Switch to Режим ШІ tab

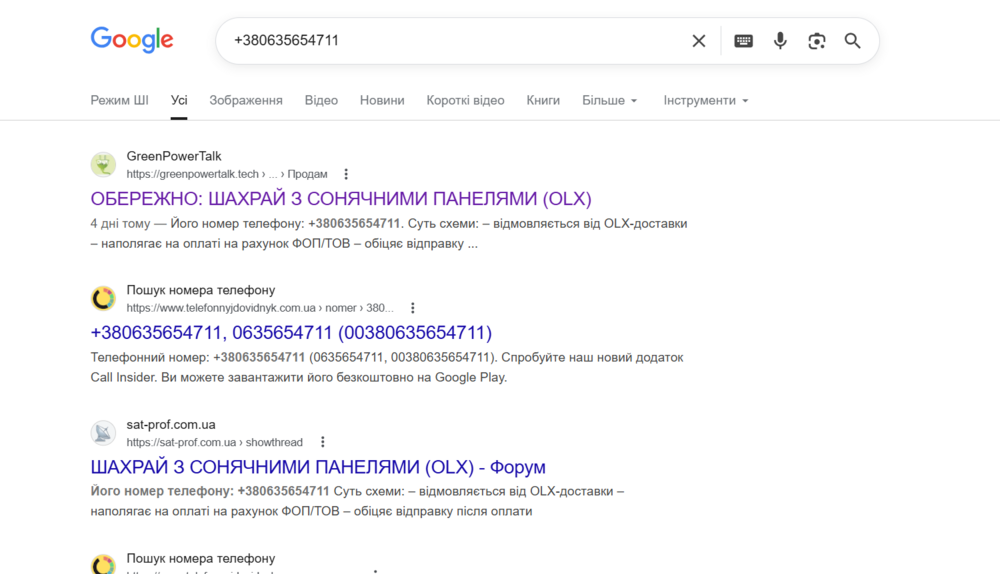pyautogui.click(x=119, y=100)
